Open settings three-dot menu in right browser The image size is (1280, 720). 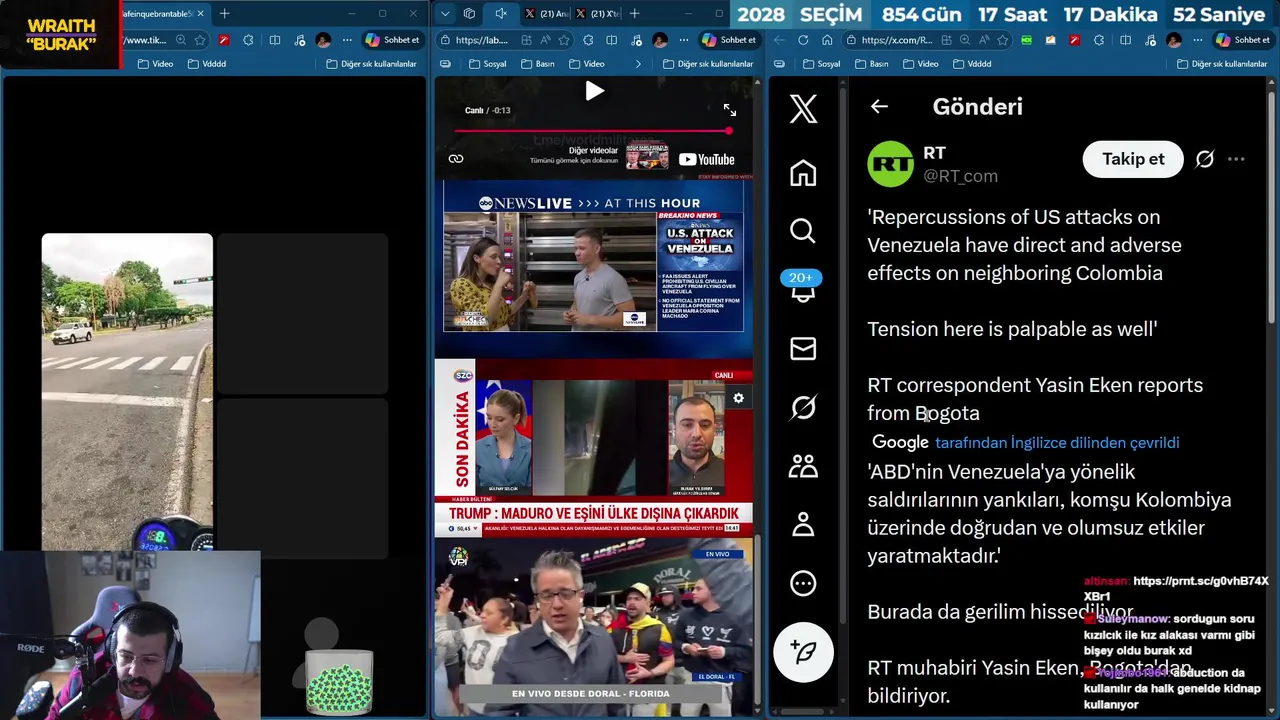tap(1197, 40)
